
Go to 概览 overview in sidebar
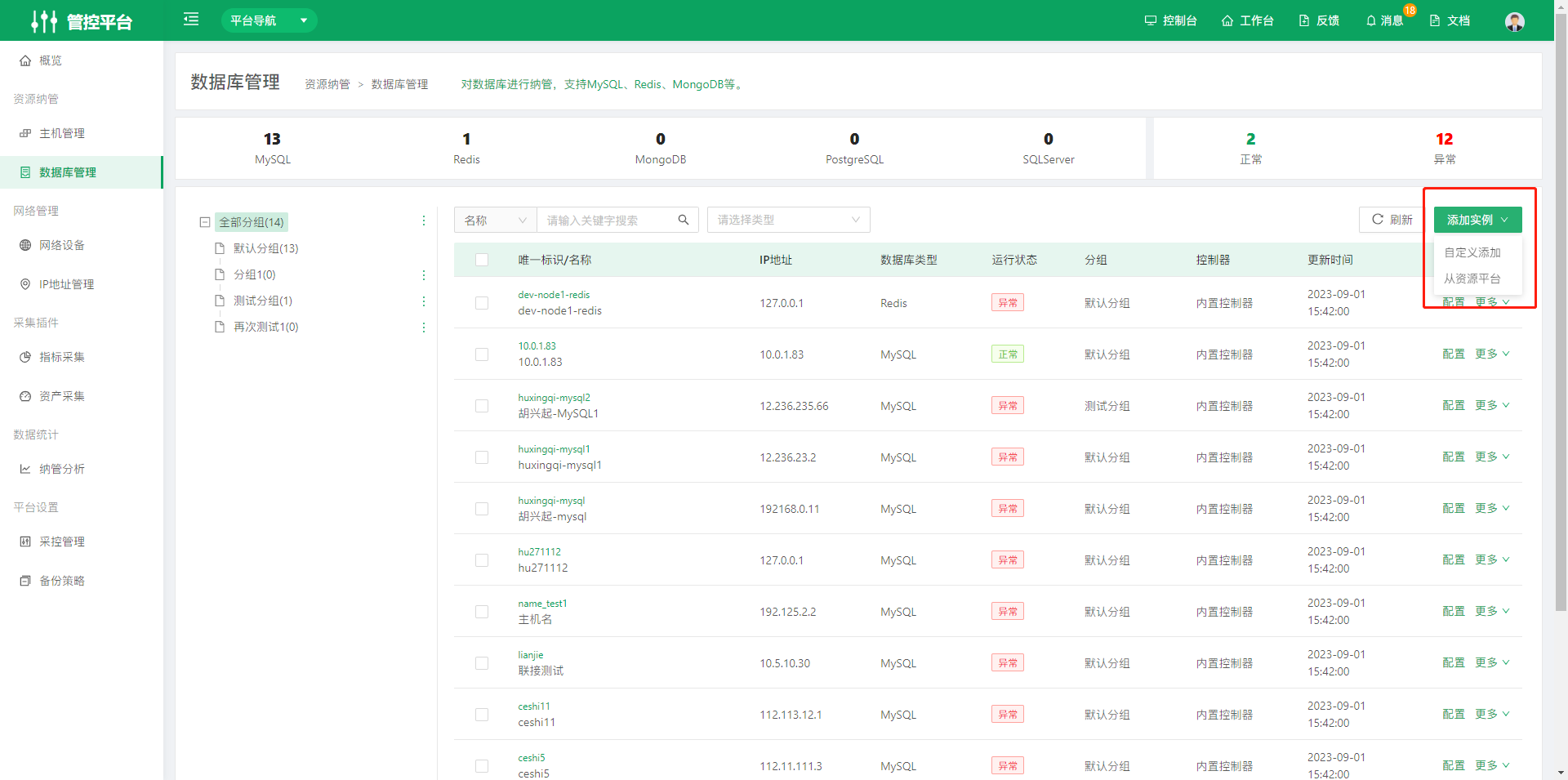coord(82,60)
